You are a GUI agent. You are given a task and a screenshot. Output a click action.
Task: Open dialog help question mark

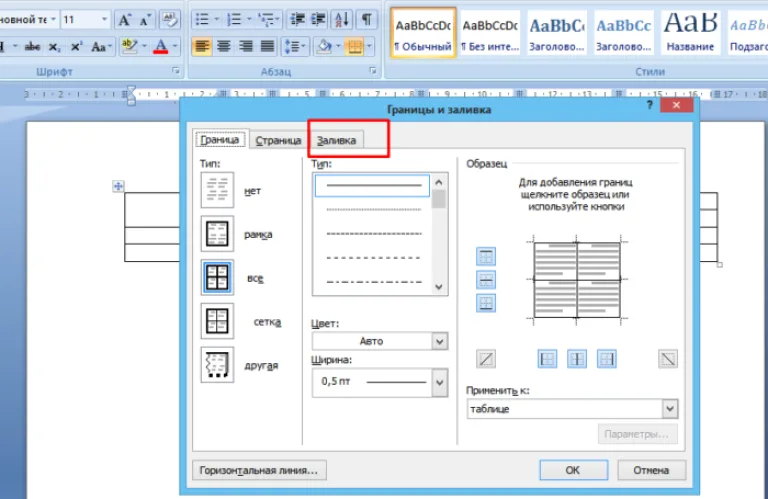click(649, 105)
